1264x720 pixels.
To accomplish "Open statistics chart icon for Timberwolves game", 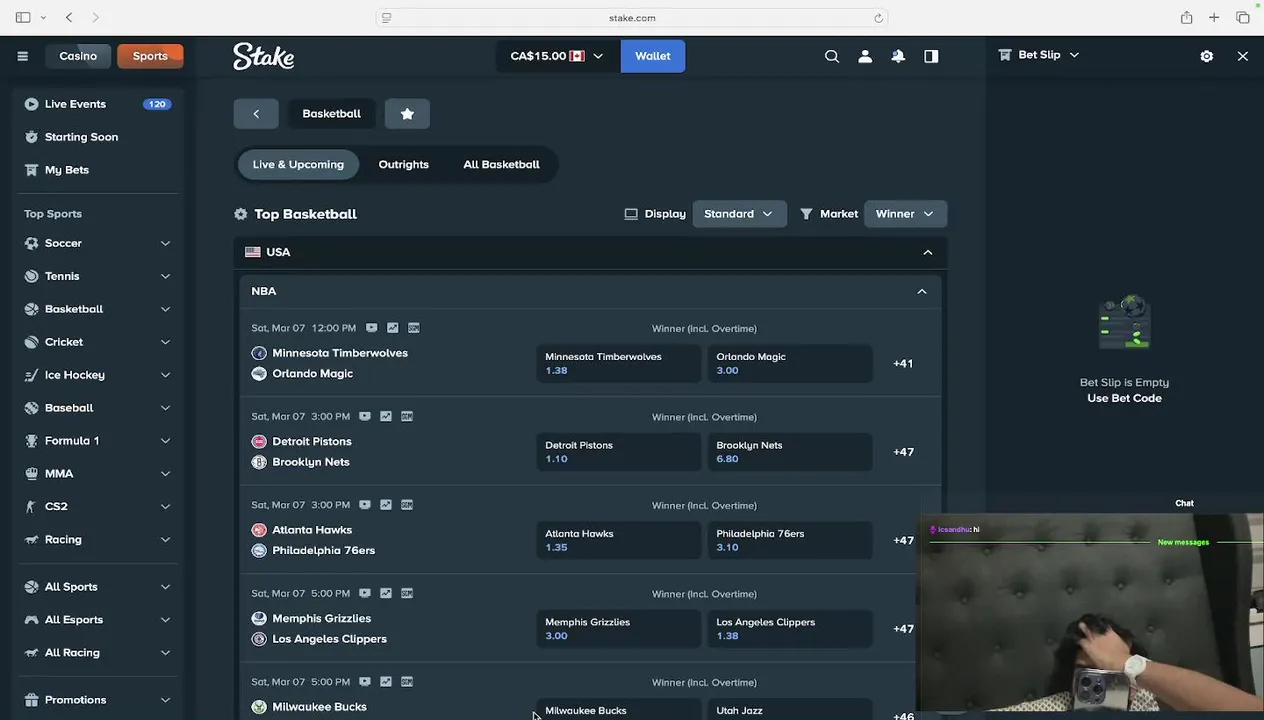I will point(392,328).
